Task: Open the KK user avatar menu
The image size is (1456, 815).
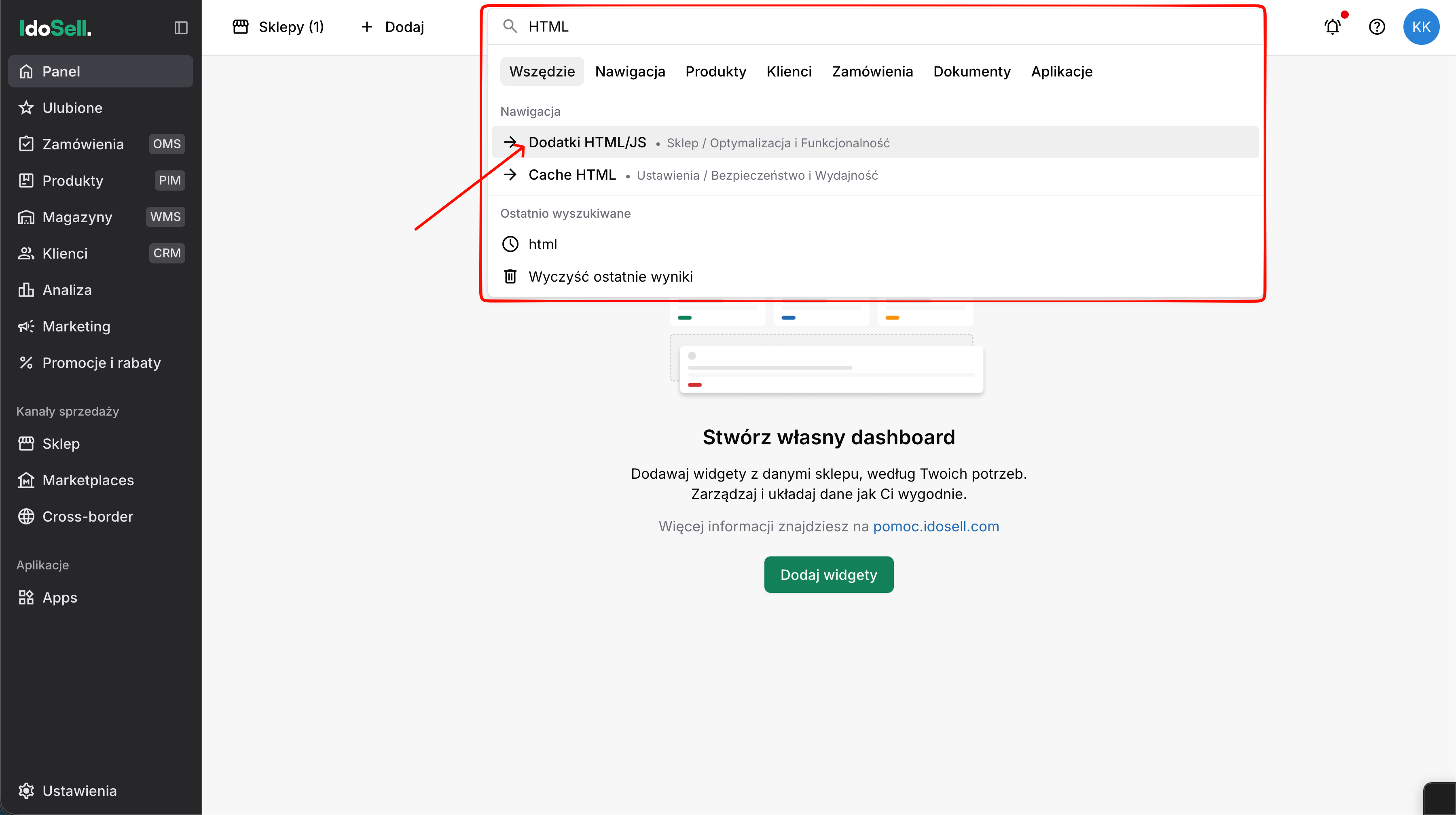Action: tap(1421, 27)
